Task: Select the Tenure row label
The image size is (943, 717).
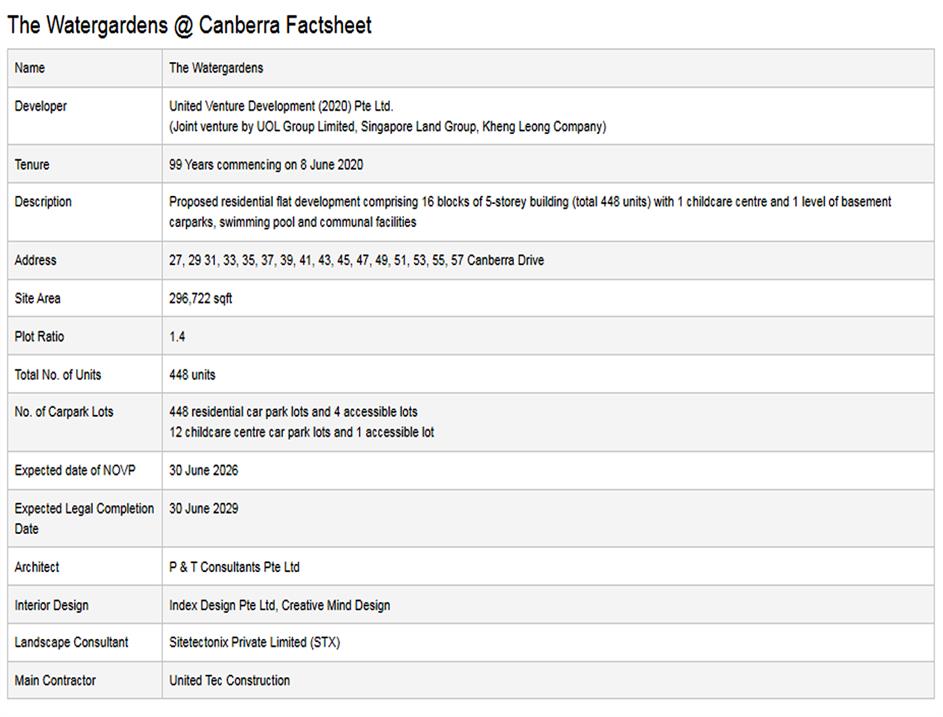Action: point(32,164)
